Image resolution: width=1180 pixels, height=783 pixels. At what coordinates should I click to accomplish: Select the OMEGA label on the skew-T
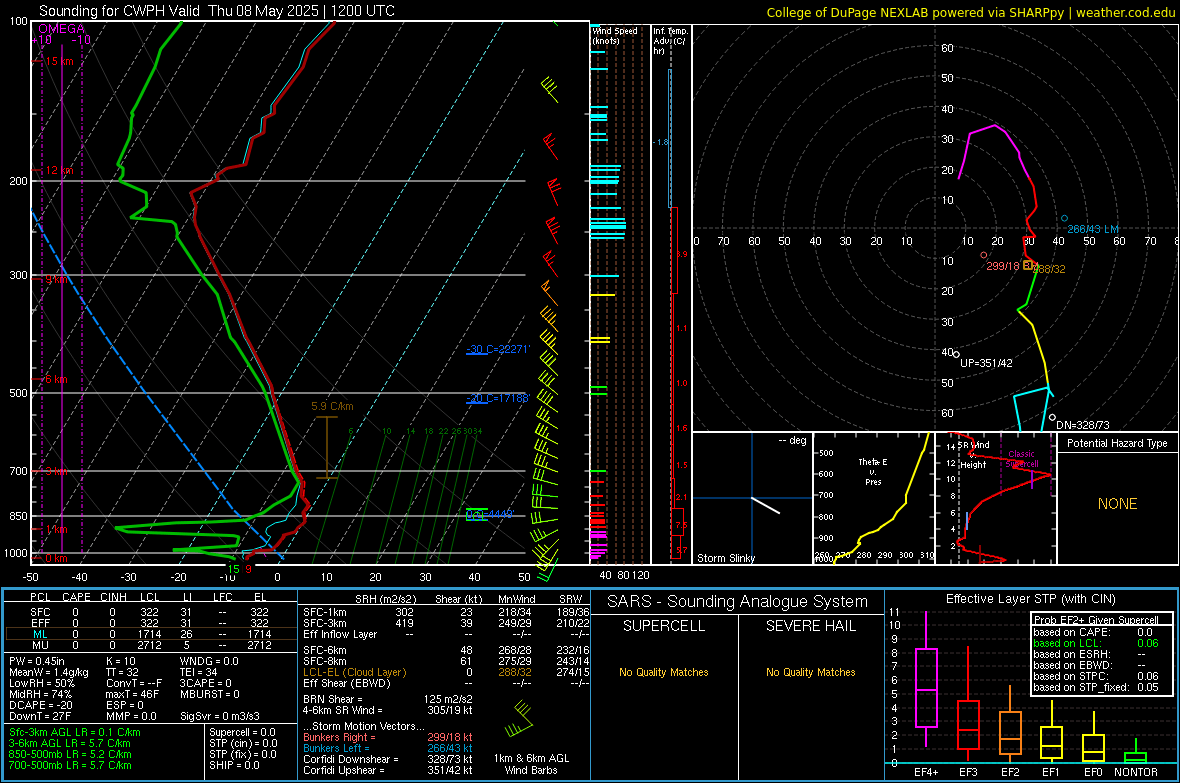[x=62, y=29]
